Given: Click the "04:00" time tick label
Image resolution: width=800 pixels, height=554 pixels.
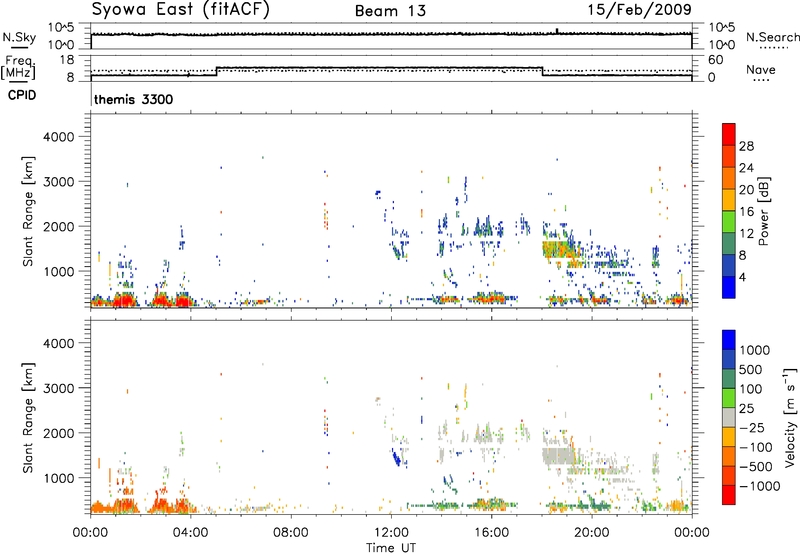Looking at the screenshot, I should (190, 533).
